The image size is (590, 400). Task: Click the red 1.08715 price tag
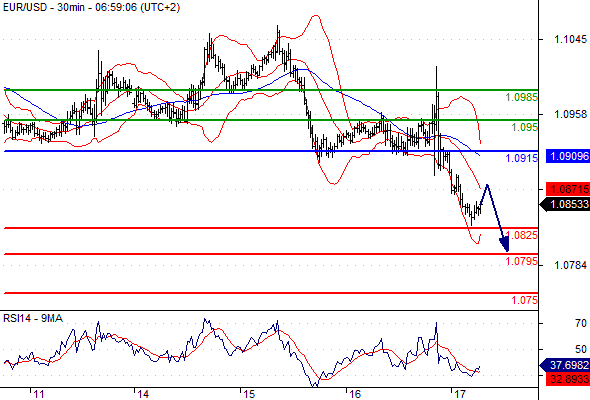click(x=568, y=189)
